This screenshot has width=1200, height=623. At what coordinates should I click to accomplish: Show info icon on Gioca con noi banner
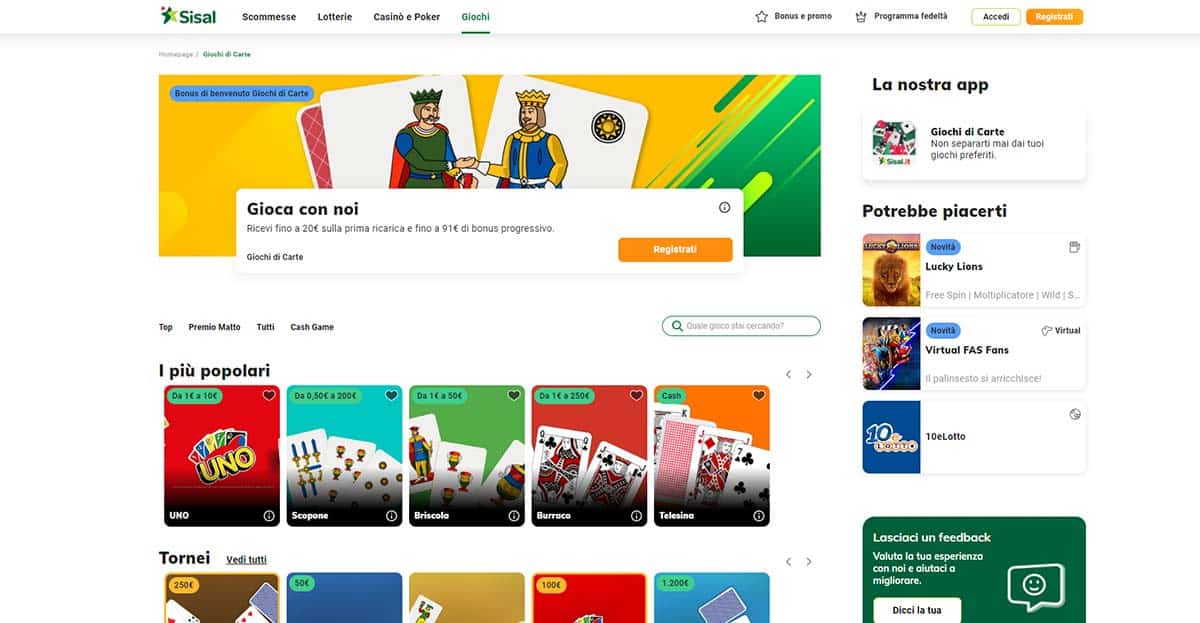[x=724, y=208]
